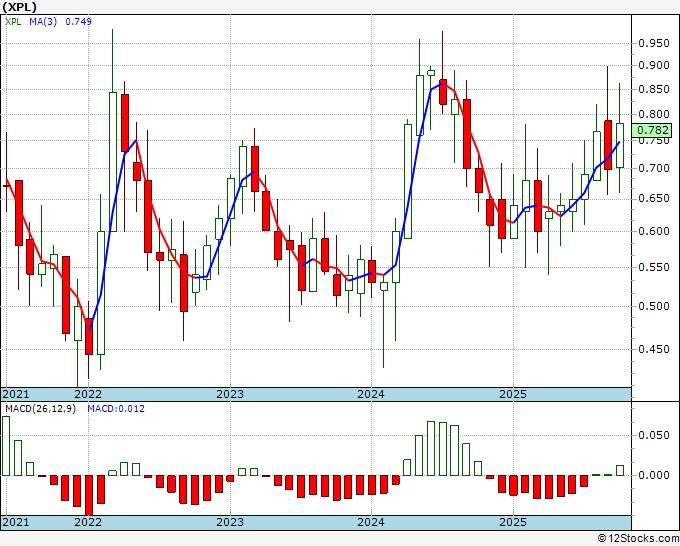Select 2021 on the price chart timeline

16,394
